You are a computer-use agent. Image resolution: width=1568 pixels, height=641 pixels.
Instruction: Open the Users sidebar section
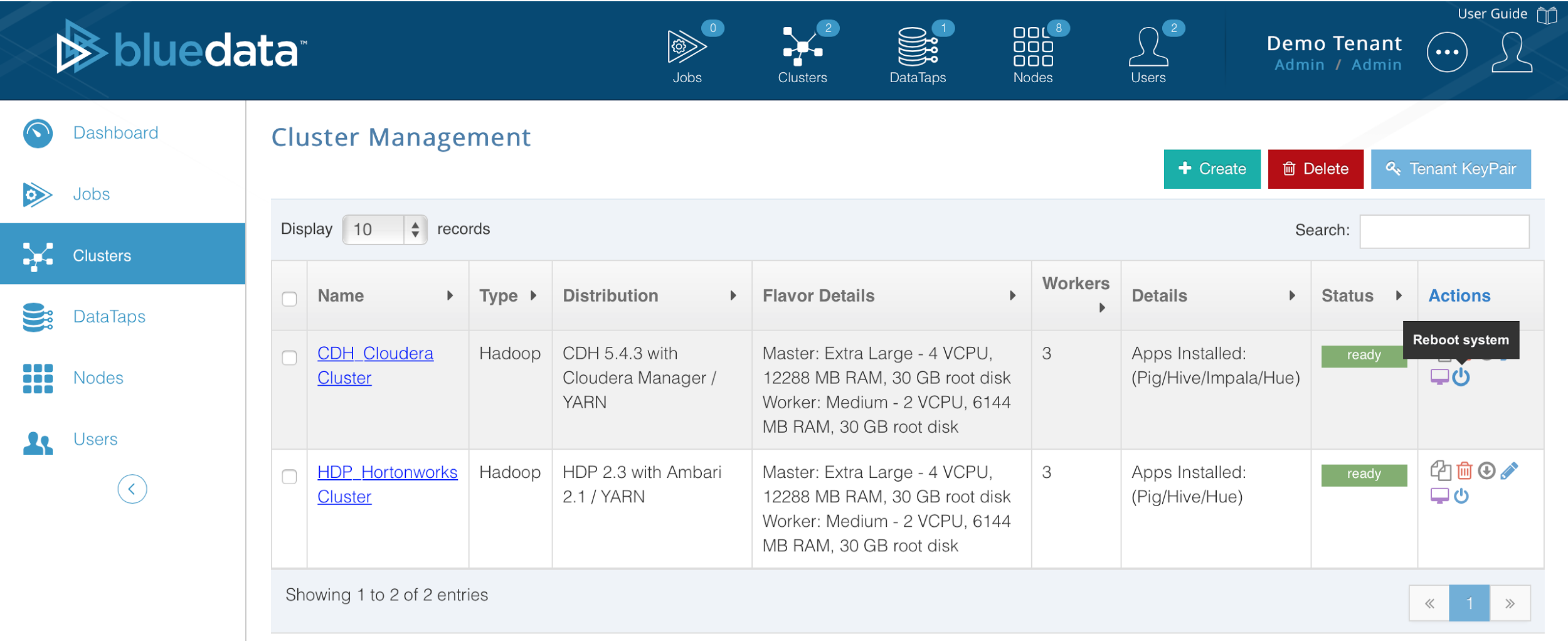coord(95,439)
